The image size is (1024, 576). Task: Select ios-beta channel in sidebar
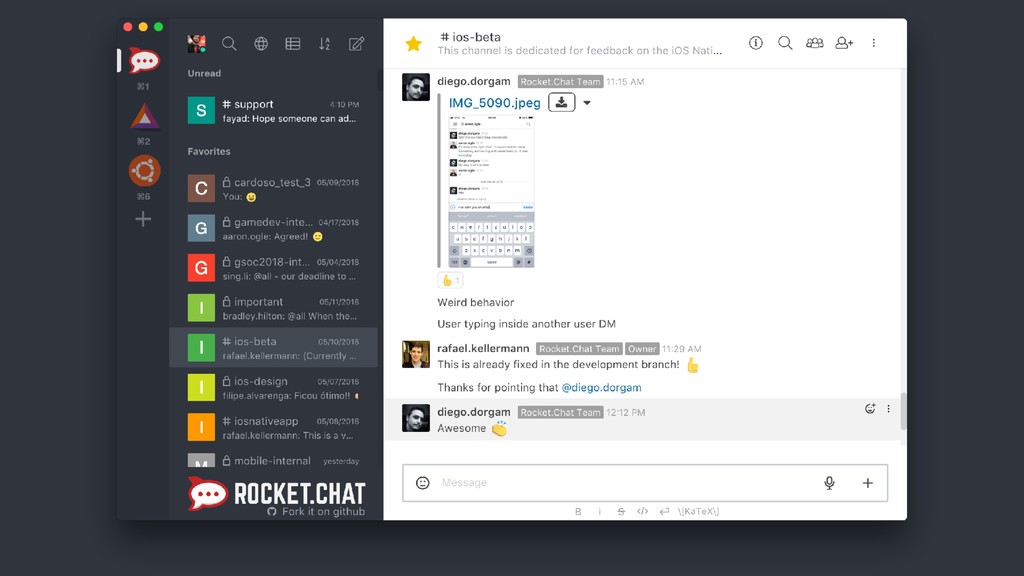click(x=273, y=347)
